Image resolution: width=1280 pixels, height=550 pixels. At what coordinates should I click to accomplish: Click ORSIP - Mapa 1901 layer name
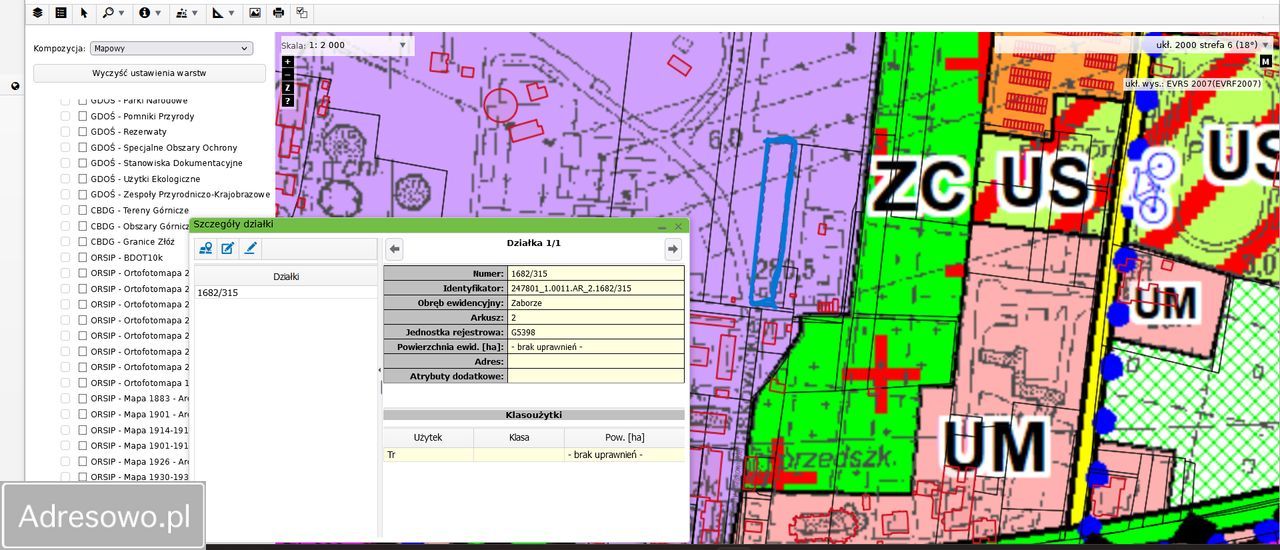coord(139,414)
